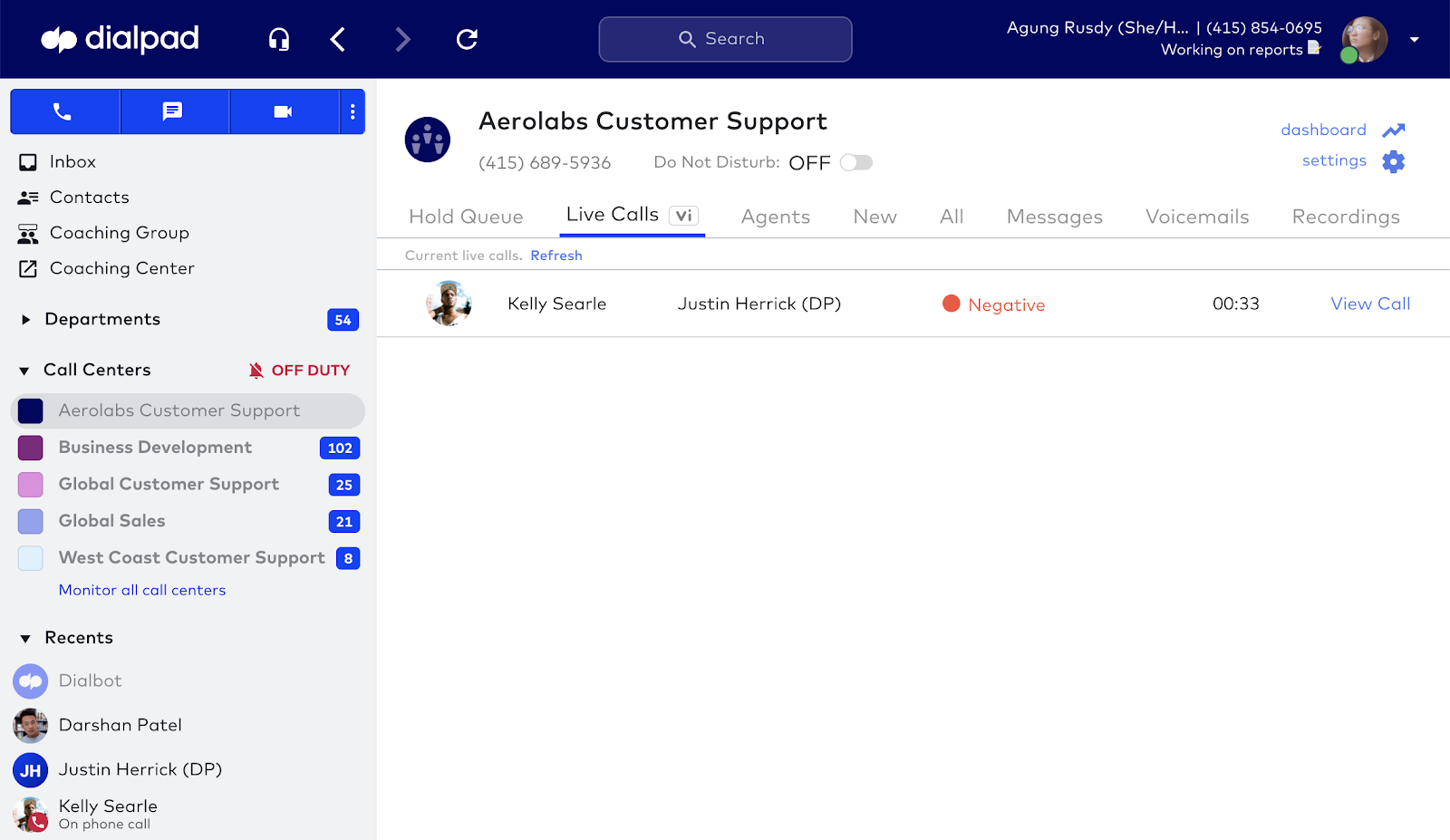The width and height of the screenshot is (1450, 840).
Task: Click the settings gear icon
Action: tap(1394, 162)
